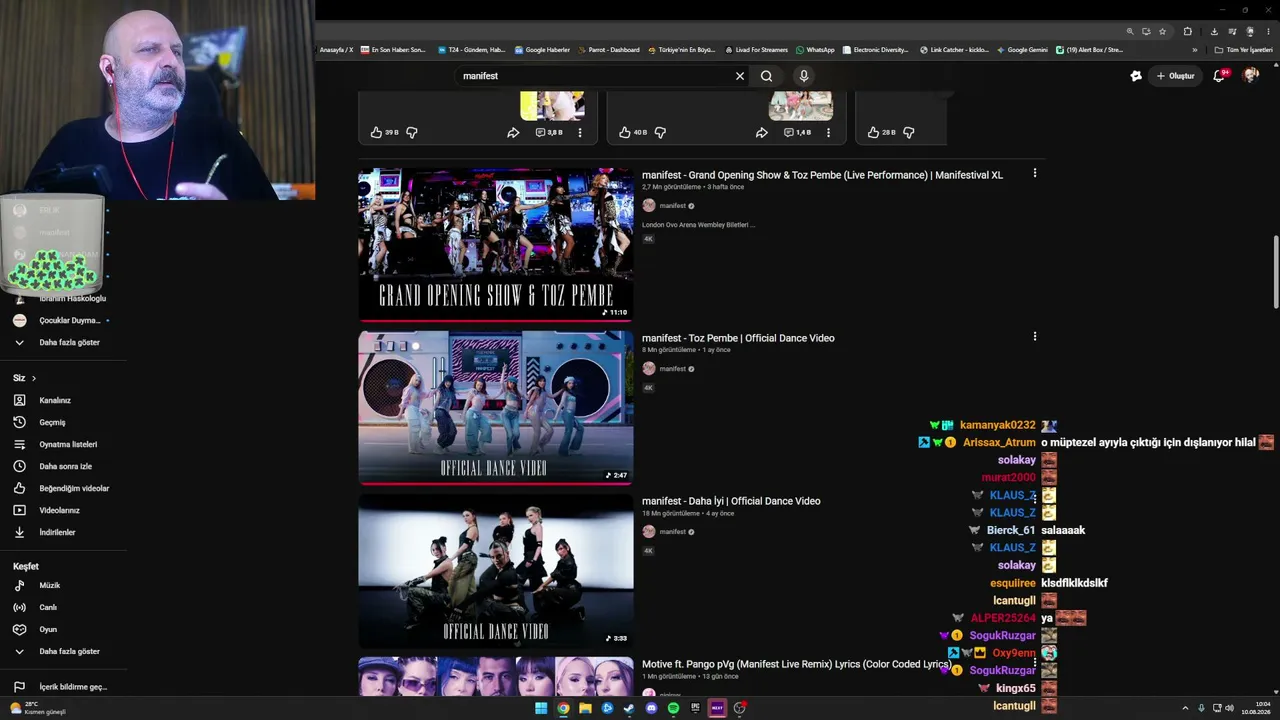Viewport: 1280px width, 720px height.
Task: Open the Parrot - Dashboard bookmark
Action: pos(609,50)
